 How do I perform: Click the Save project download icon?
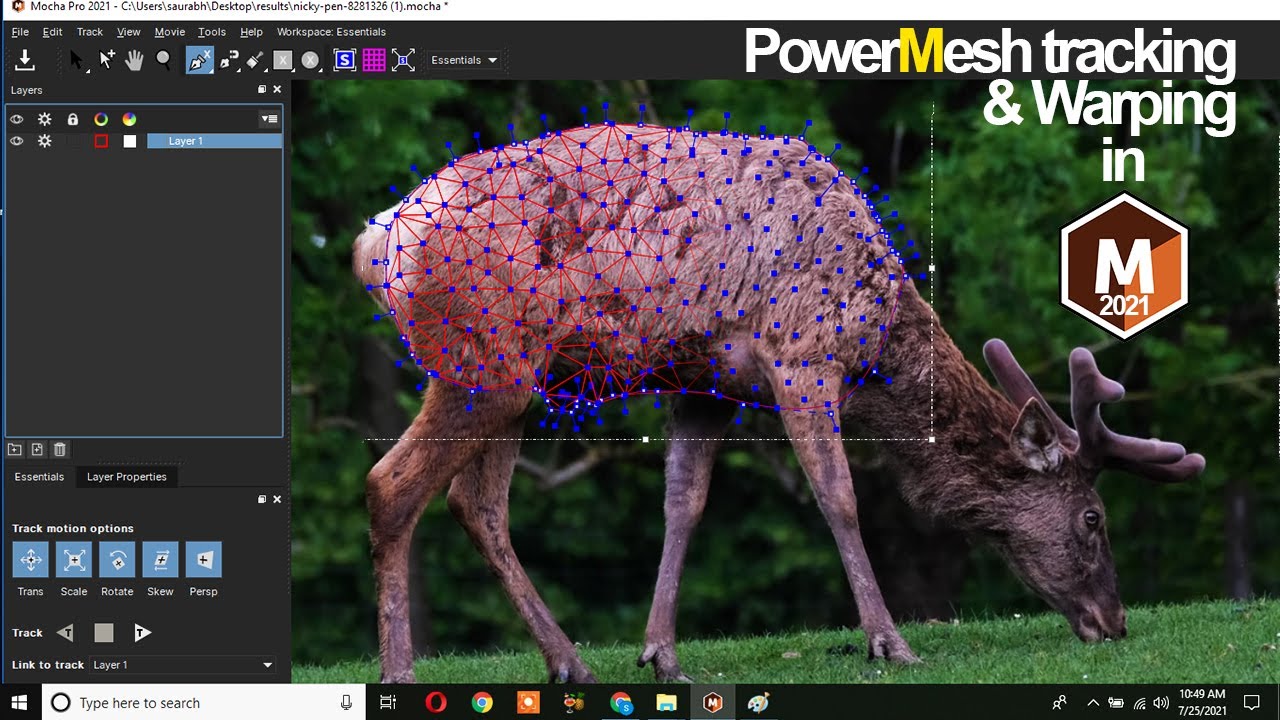(25, 60)
